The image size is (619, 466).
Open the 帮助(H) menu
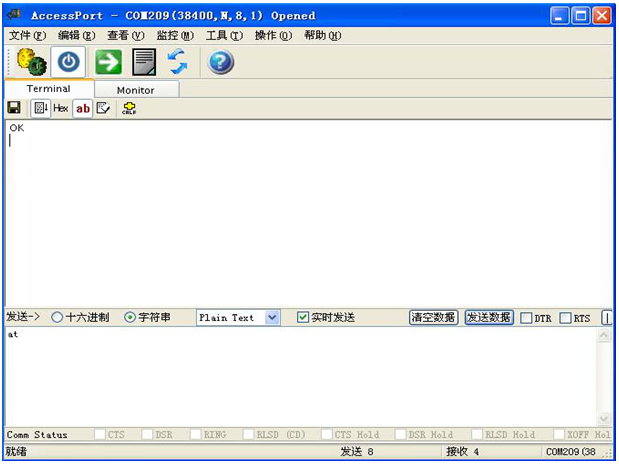[323, 36]
